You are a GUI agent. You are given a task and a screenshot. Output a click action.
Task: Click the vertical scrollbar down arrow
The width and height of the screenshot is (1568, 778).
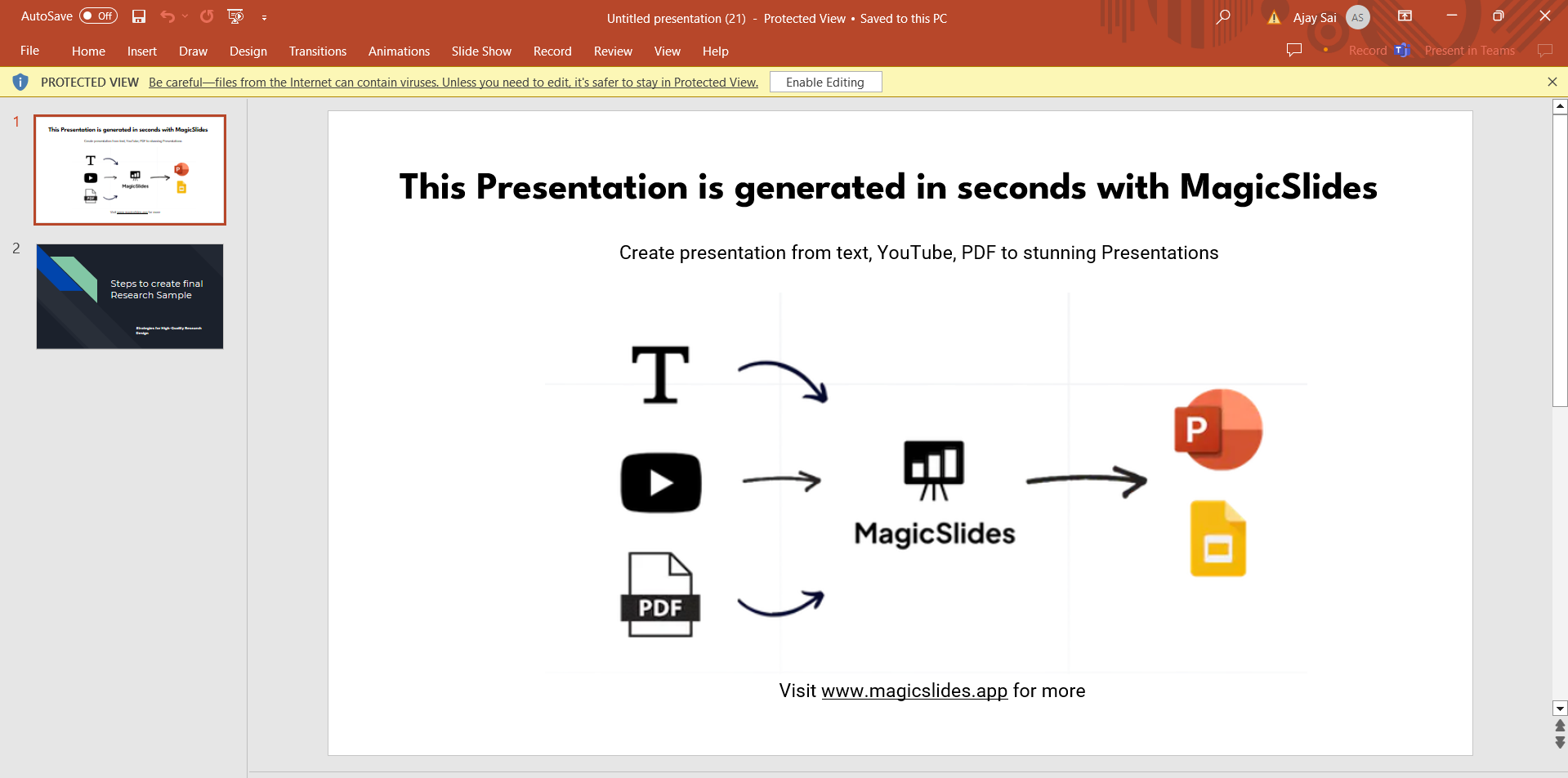coord(1560,709)
